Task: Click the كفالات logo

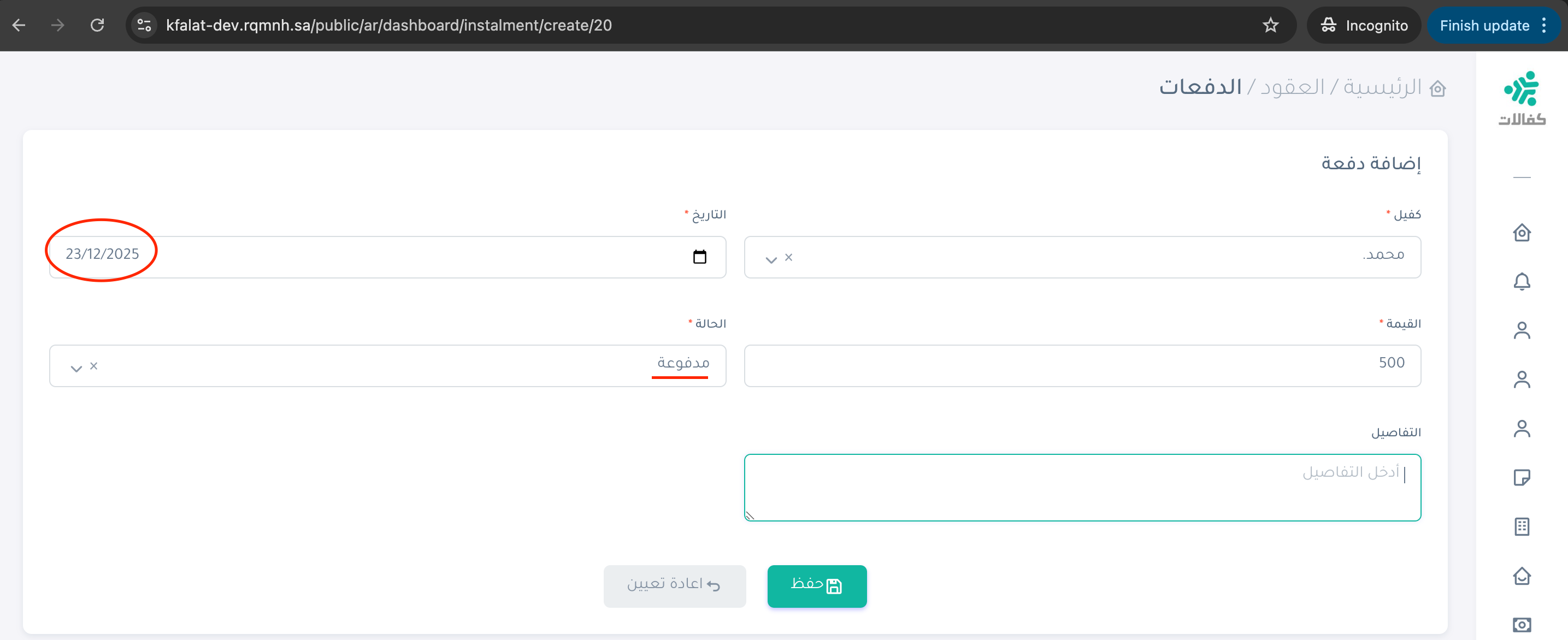Action: point(1521,98)
